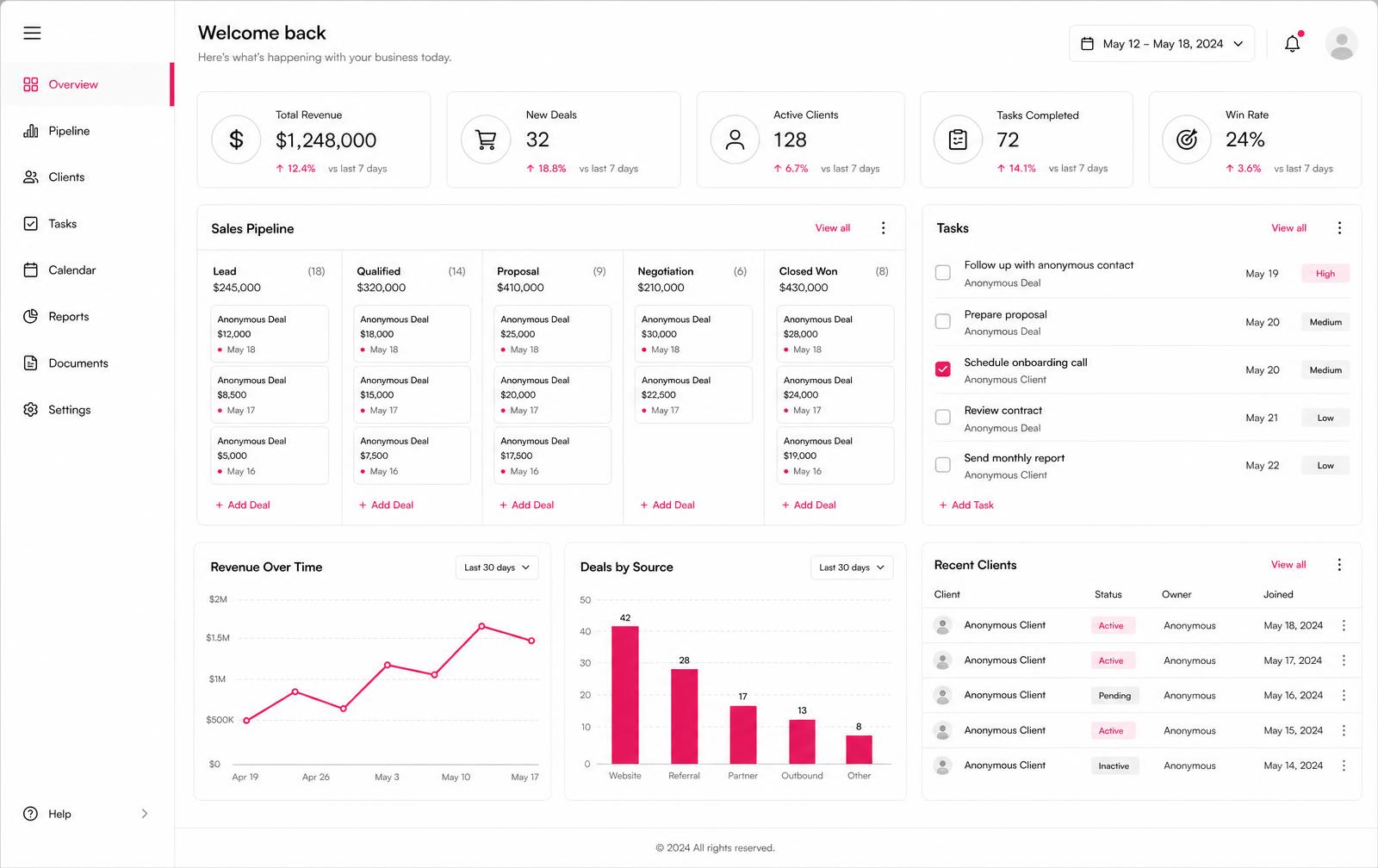Click the Reports pie chart sidebar icon
The width and height of the screenshot is (1378, 868).
31,317
